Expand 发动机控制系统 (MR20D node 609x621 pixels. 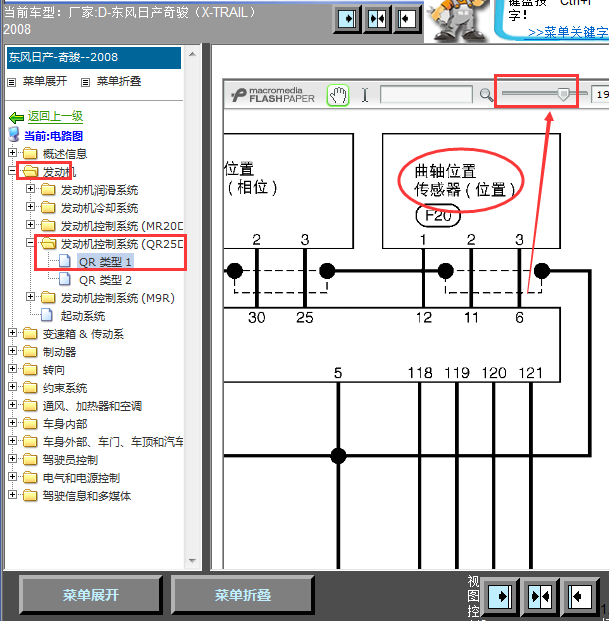tap(30, 225)
